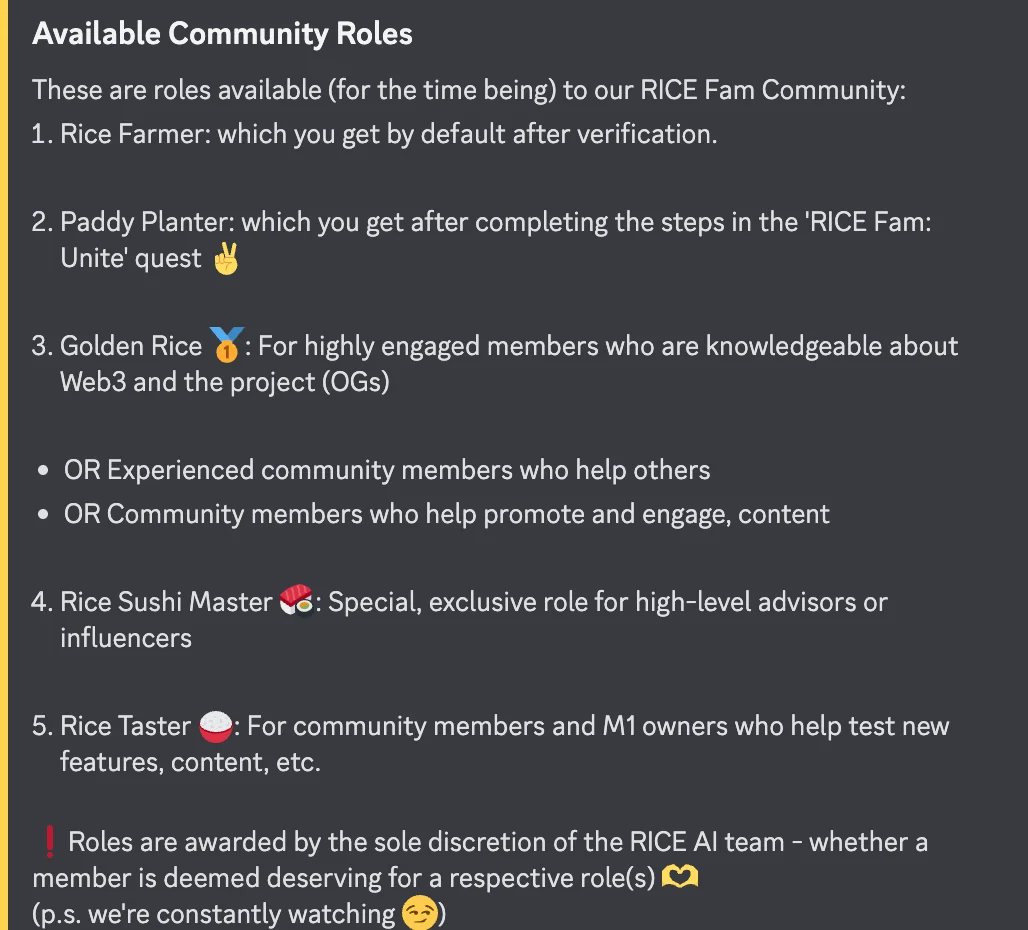Click the 'Golden Rice' role name

[x=131, y=346]
